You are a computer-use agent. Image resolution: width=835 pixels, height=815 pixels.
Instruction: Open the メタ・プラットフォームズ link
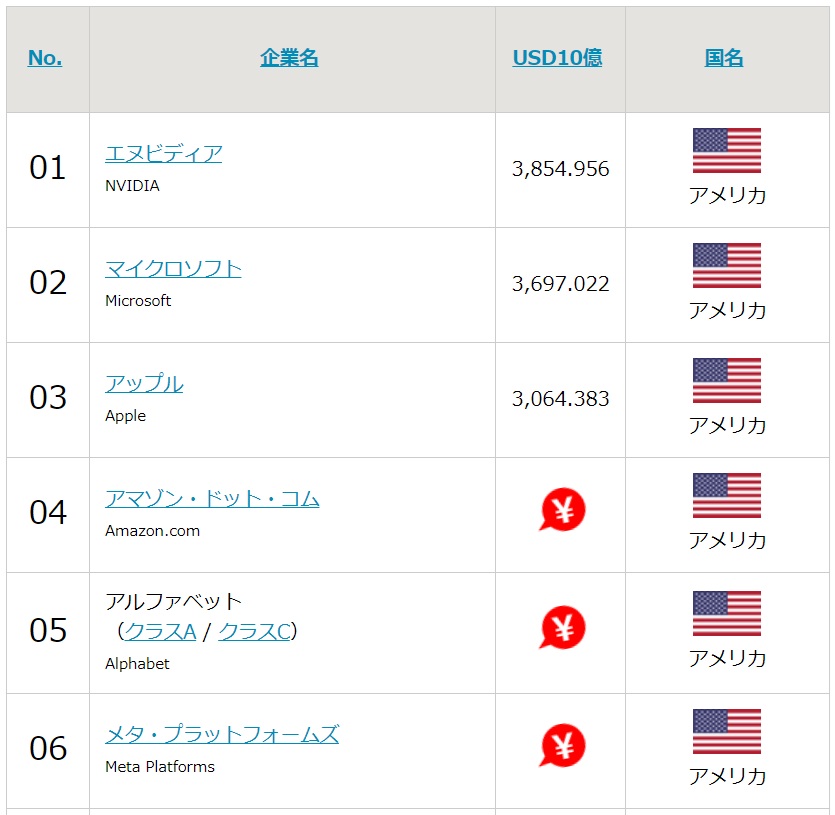click(222, 735)
